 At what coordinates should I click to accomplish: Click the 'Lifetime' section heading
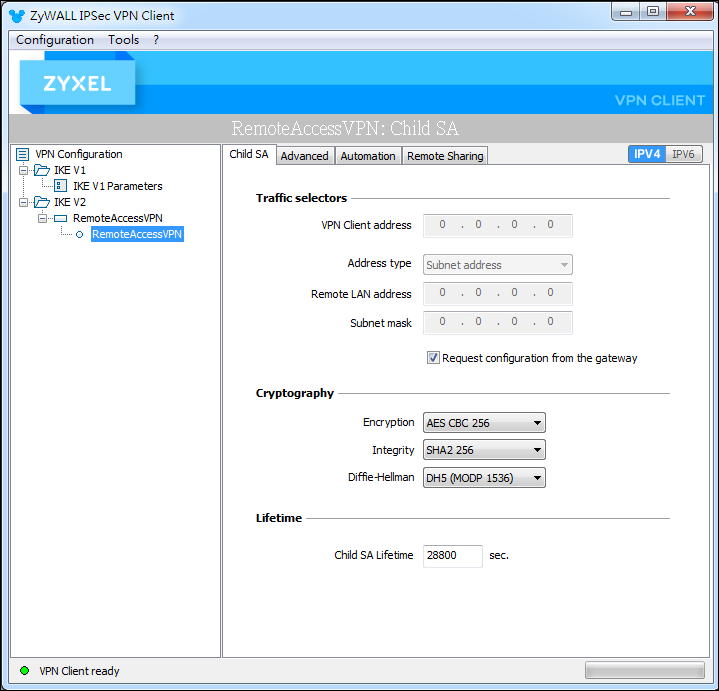click(279, 518)
